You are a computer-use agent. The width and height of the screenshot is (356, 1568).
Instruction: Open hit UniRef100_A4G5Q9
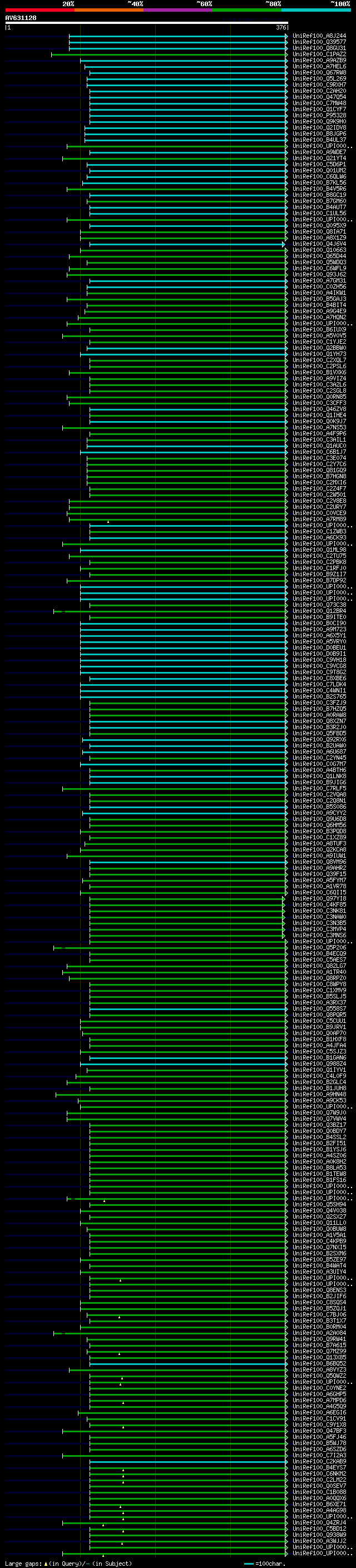tap(319, 1407)
